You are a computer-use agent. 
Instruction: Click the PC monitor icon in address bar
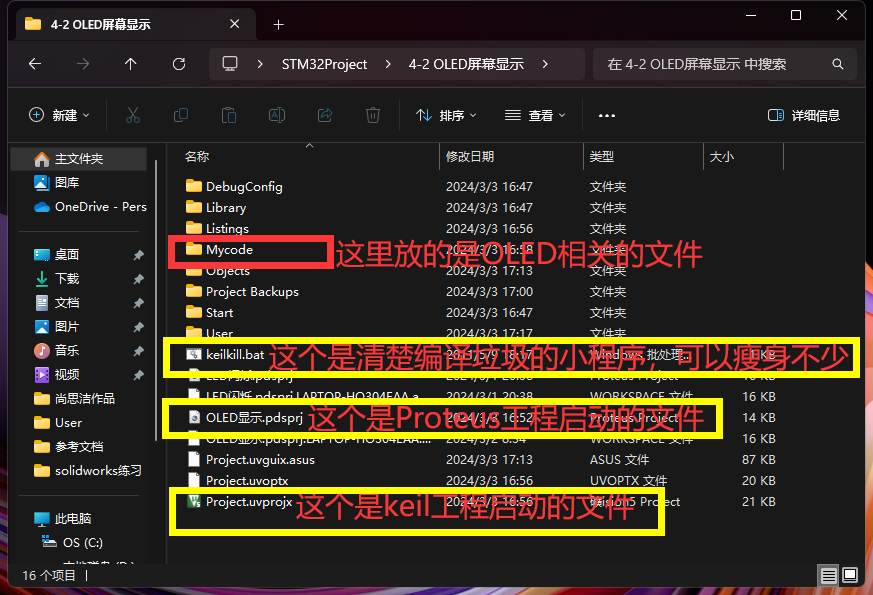[x=230, y=64]
